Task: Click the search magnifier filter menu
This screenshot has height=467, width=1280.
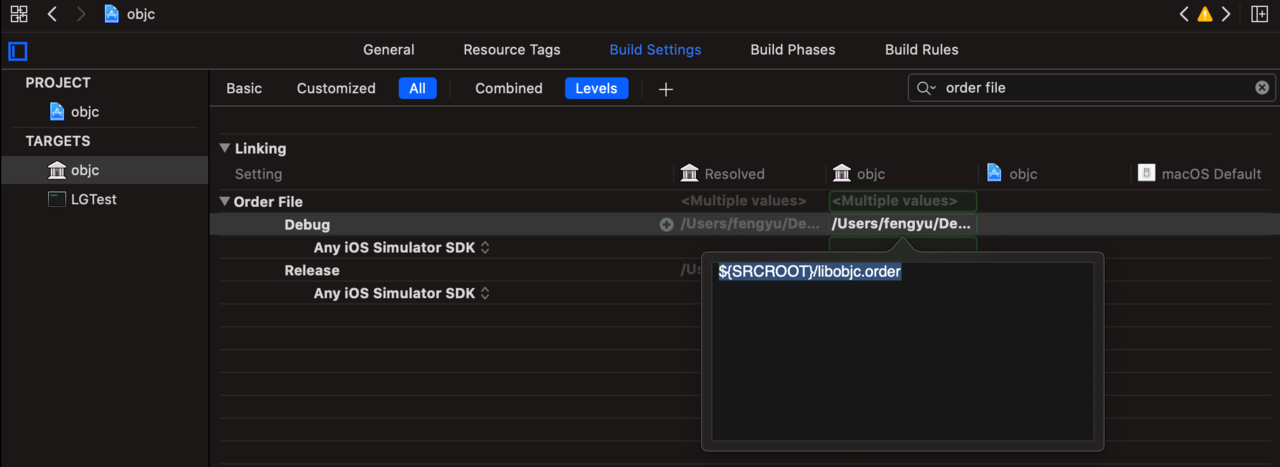Action: tap(926, 88)
